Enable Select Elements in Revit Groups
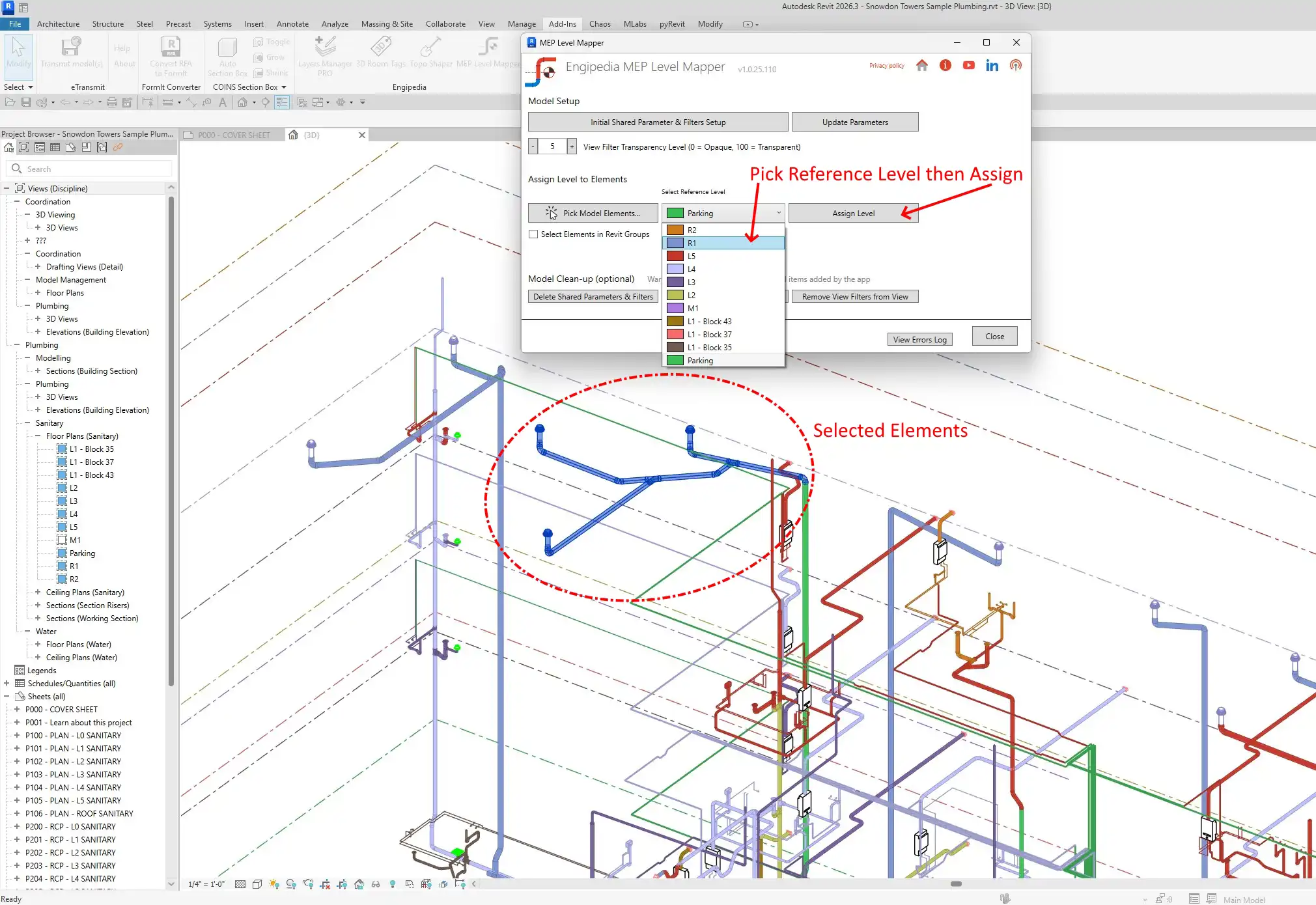This screenshot has height=905, width=1316. click(x=533, y=234)
